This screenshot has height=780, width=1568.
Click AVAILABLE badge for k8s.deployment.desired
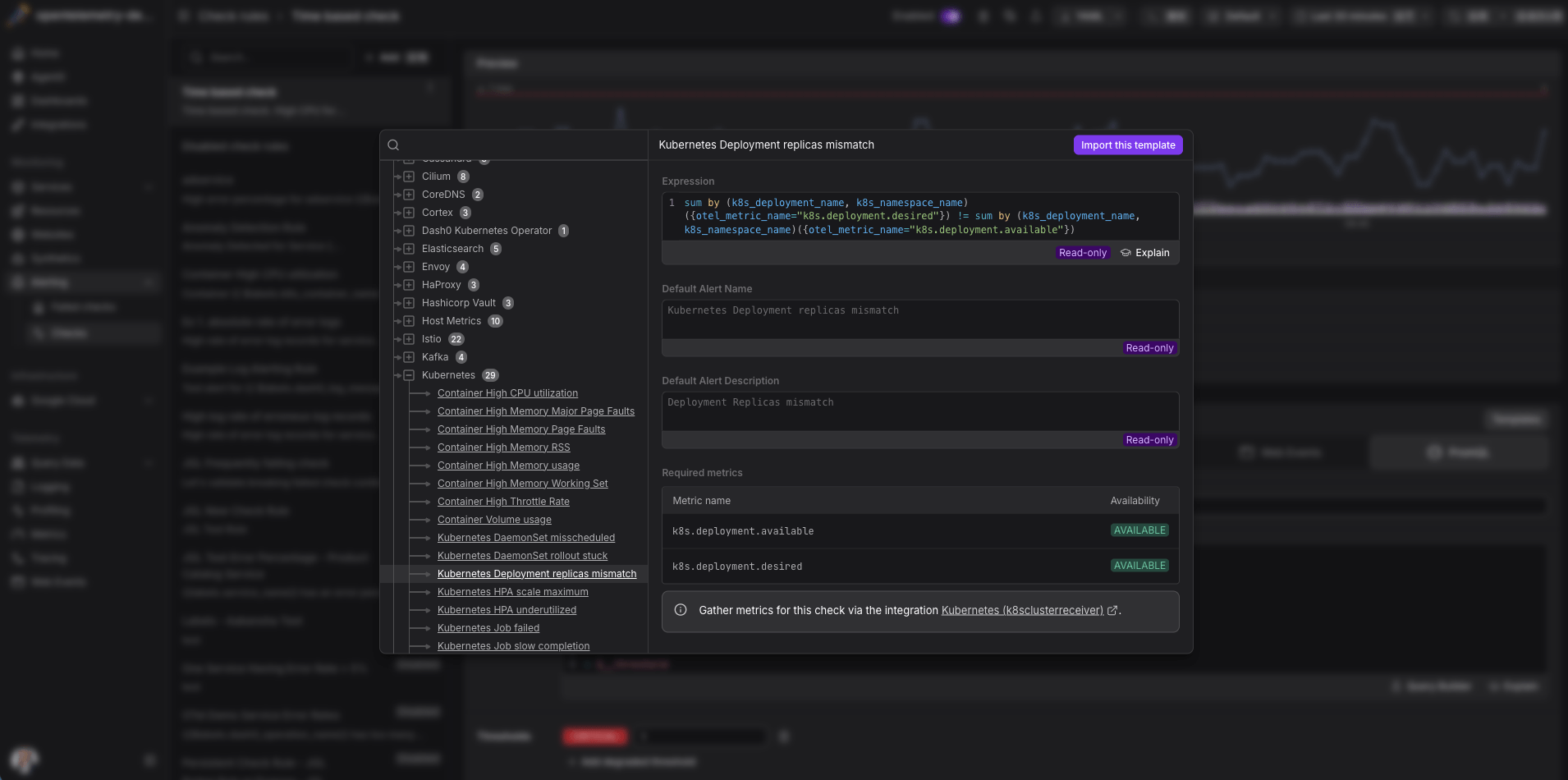(1139, 566)
